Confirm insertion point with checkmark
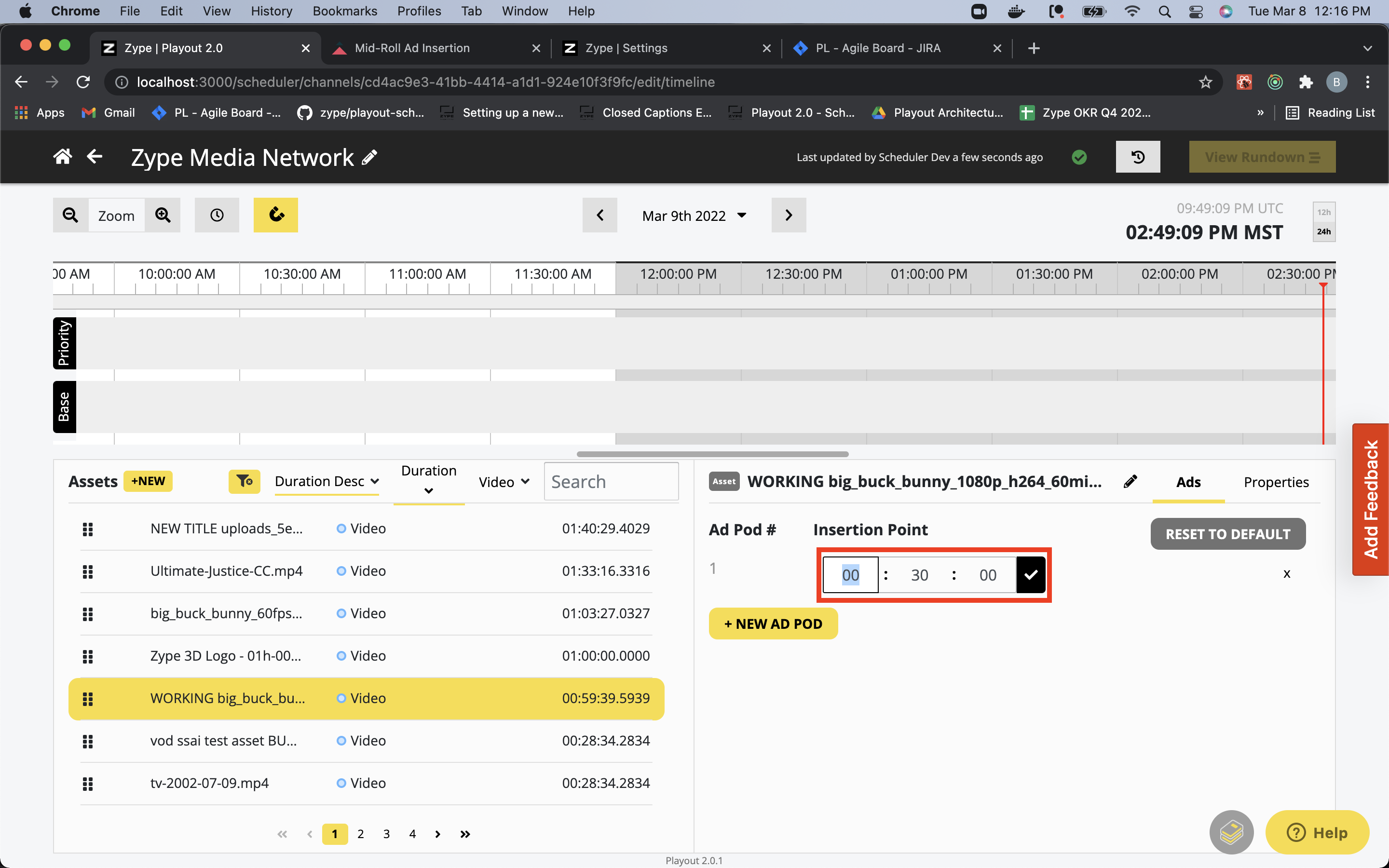1389x868 pixels. pyautogui.click(x=1031, y=575)
